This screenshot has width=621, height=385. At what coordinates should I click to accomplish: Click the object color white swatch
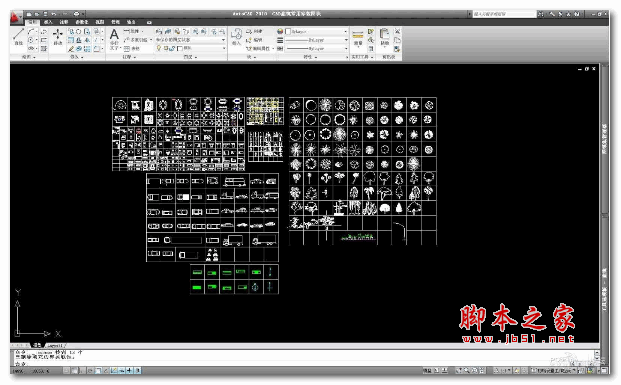(x=288, y=32)
